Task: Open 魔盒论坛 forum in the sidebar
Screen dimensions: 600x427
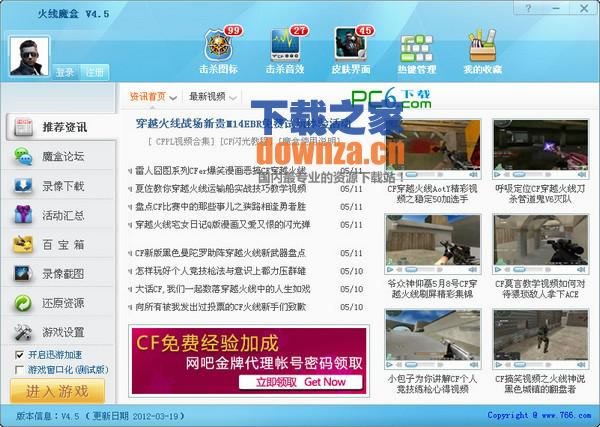Action: click(61, 157)
